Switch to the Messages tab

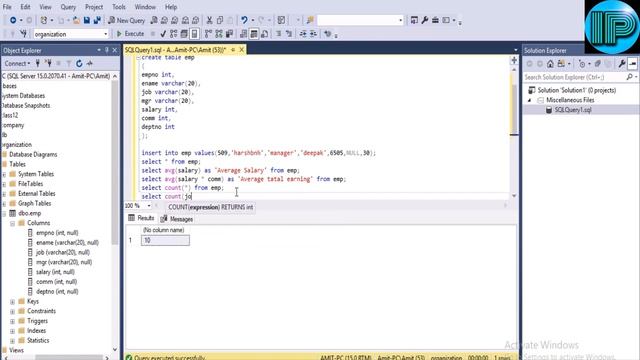pyautogui.click(x=177, y=219)
